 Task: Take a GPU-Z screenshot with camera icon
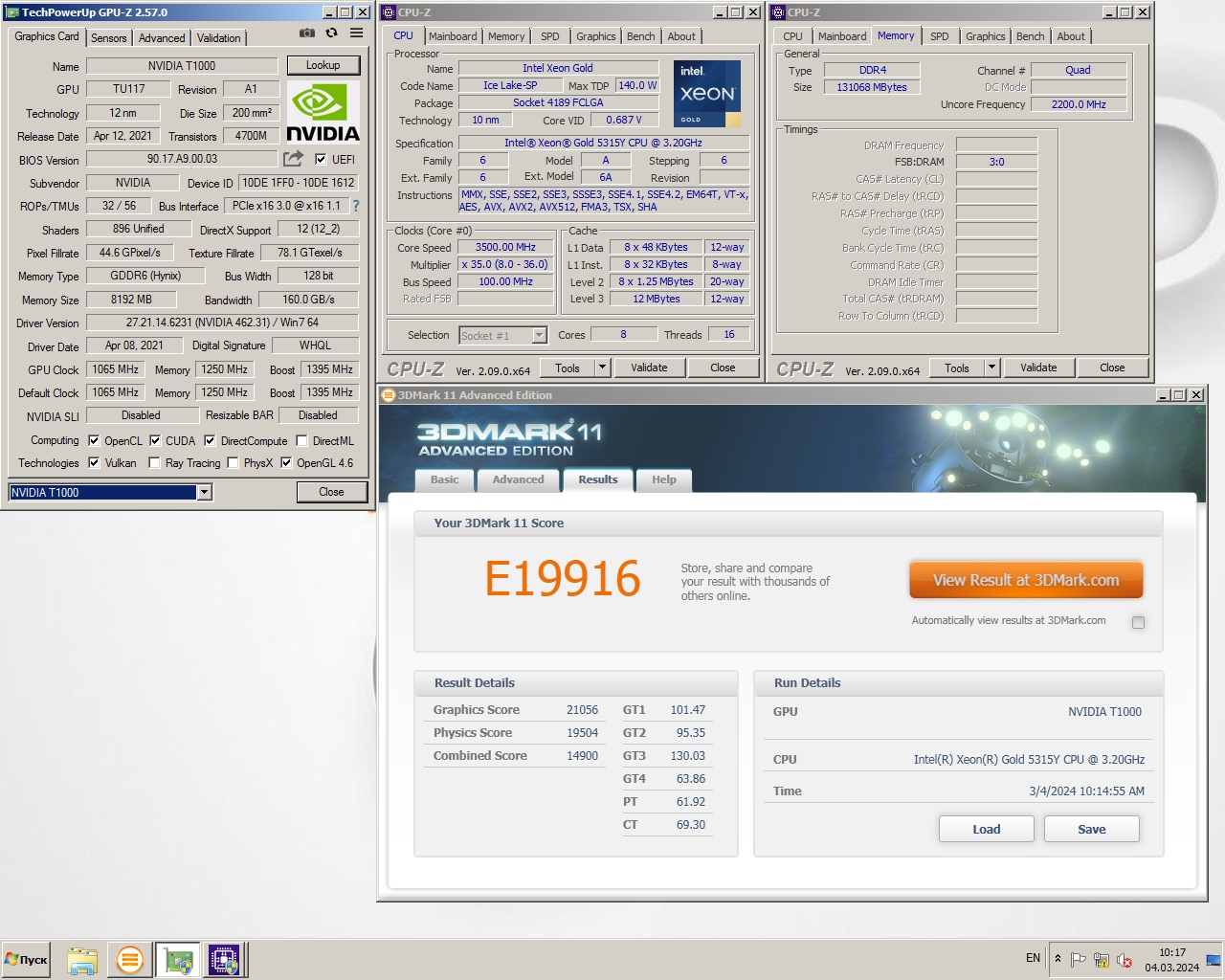click(x=306, y=33)
